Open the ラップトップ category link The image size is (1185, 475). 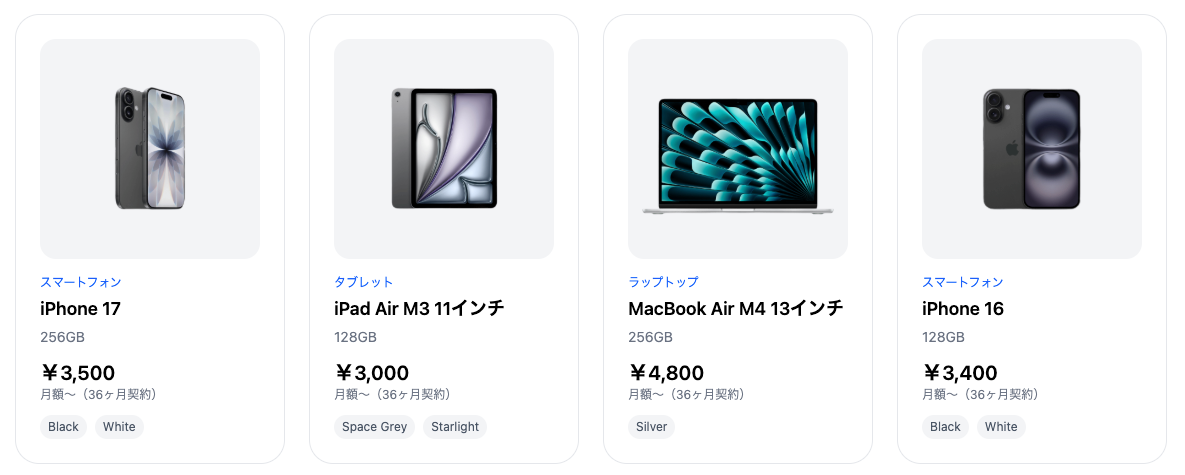point(663,283)
